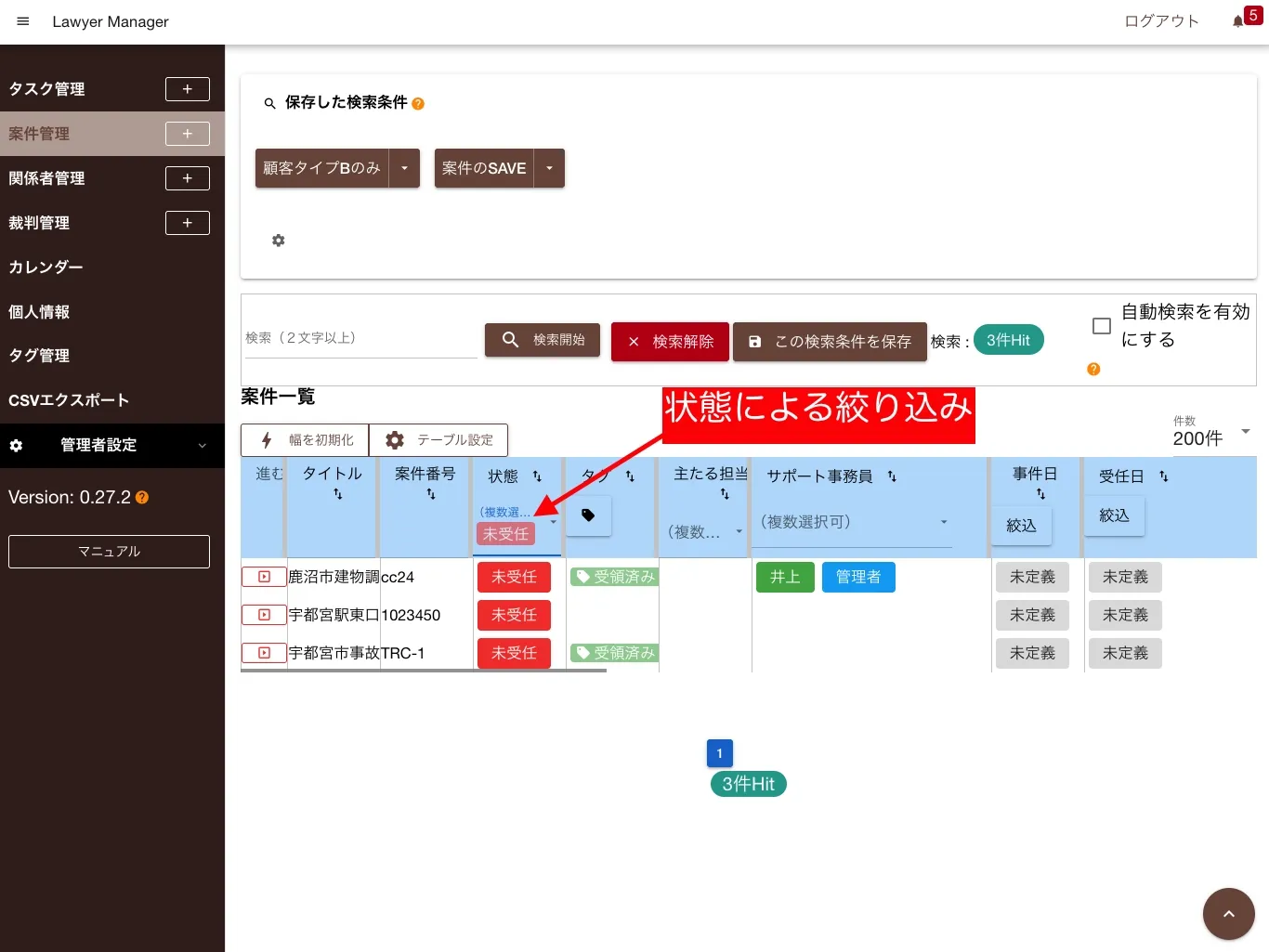The width and height of the screenshot is (1269, 952).
Task: Click the tag filter icon button
Action: [x=588, y=515]
